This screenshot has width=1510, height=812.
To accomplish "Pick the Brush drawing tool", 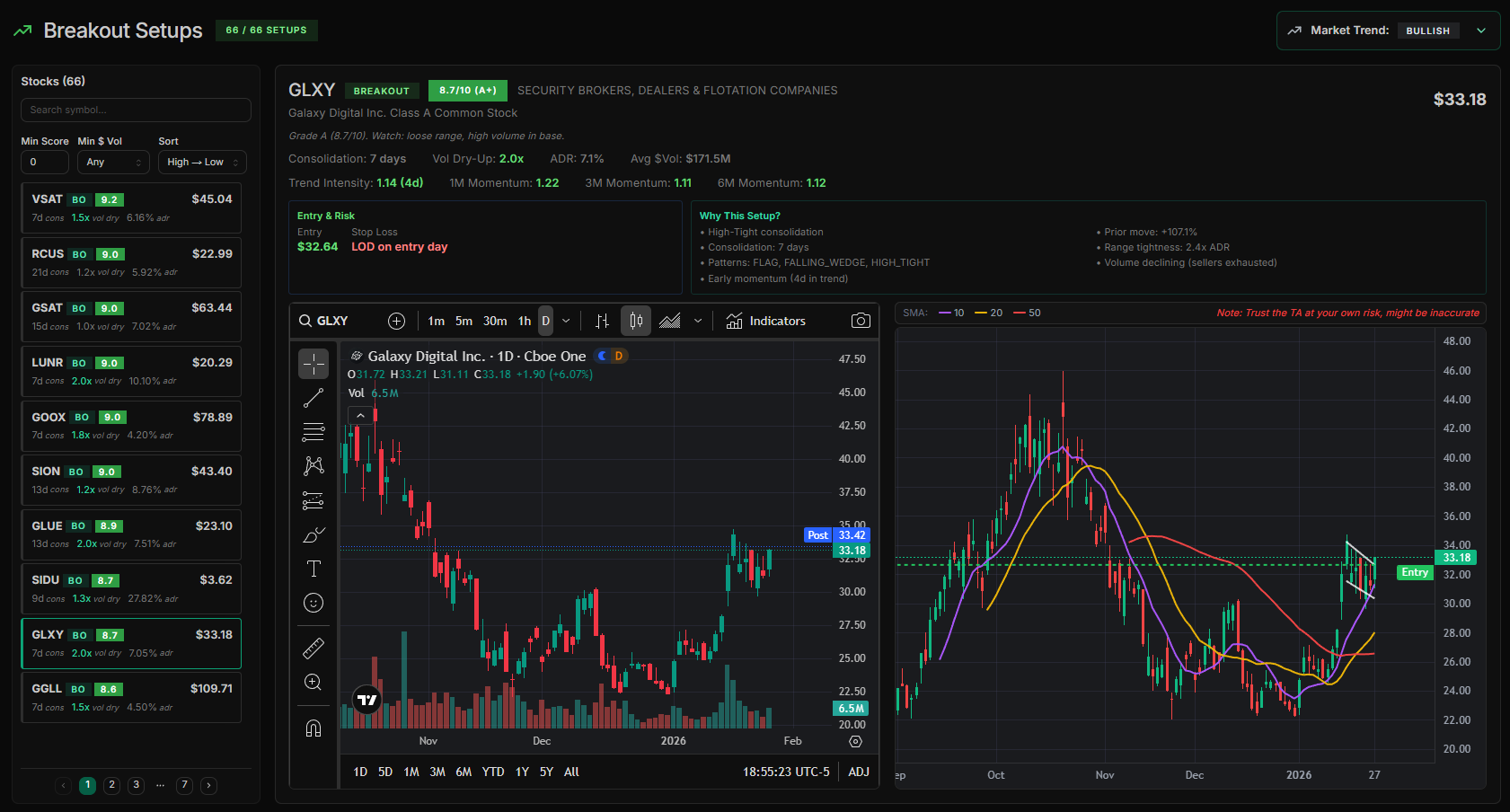I will tap(313, 535).
